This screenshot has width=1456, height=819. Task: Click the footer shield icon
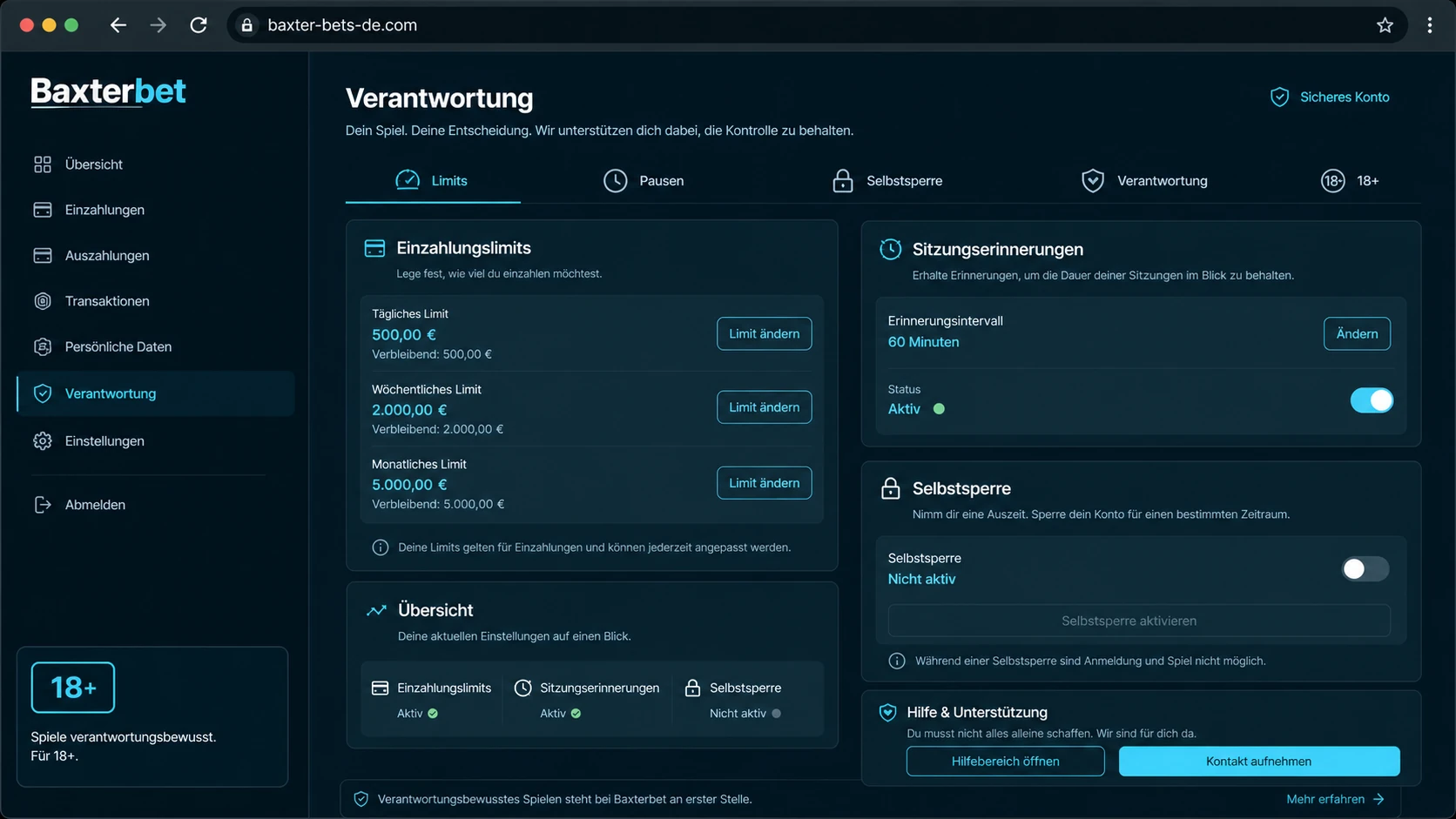point(361,799)
